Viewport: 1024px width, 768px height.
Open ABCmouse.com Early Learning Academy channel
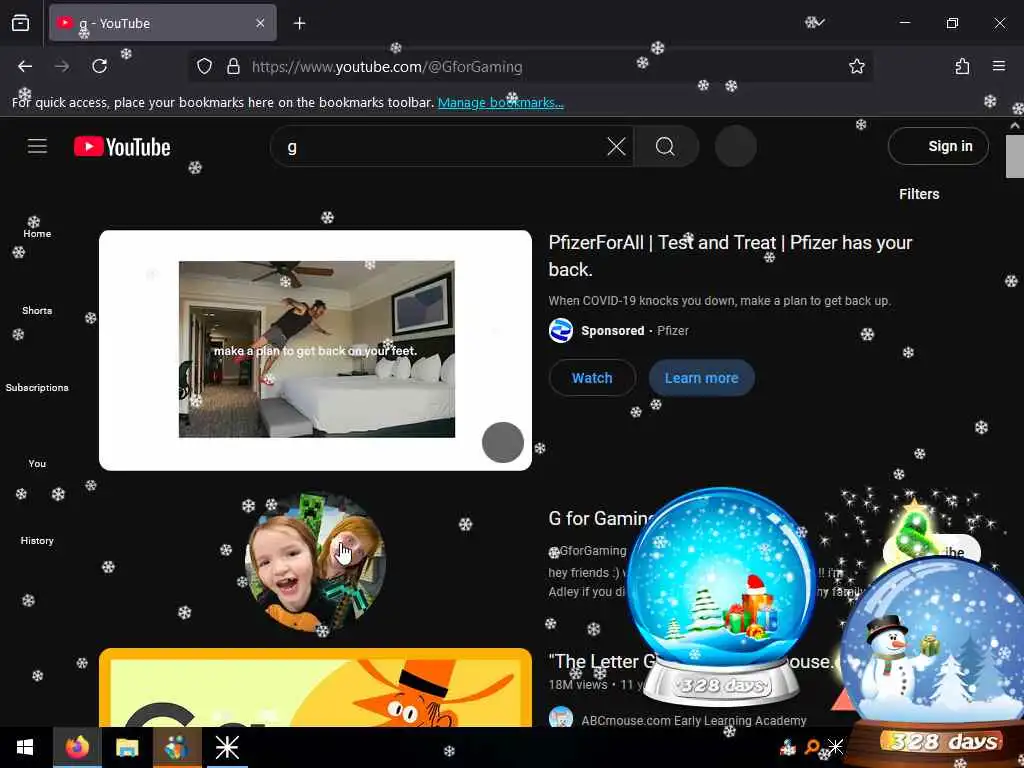click(694, 720)
